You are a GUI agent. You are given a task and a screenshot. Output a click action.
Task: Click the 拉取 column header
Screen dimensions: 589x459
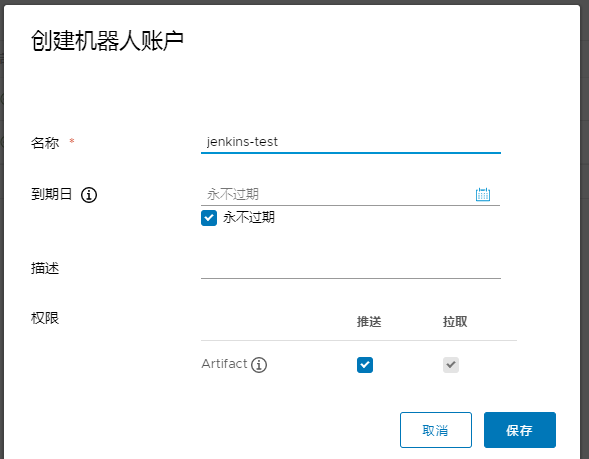click(455, 322)
